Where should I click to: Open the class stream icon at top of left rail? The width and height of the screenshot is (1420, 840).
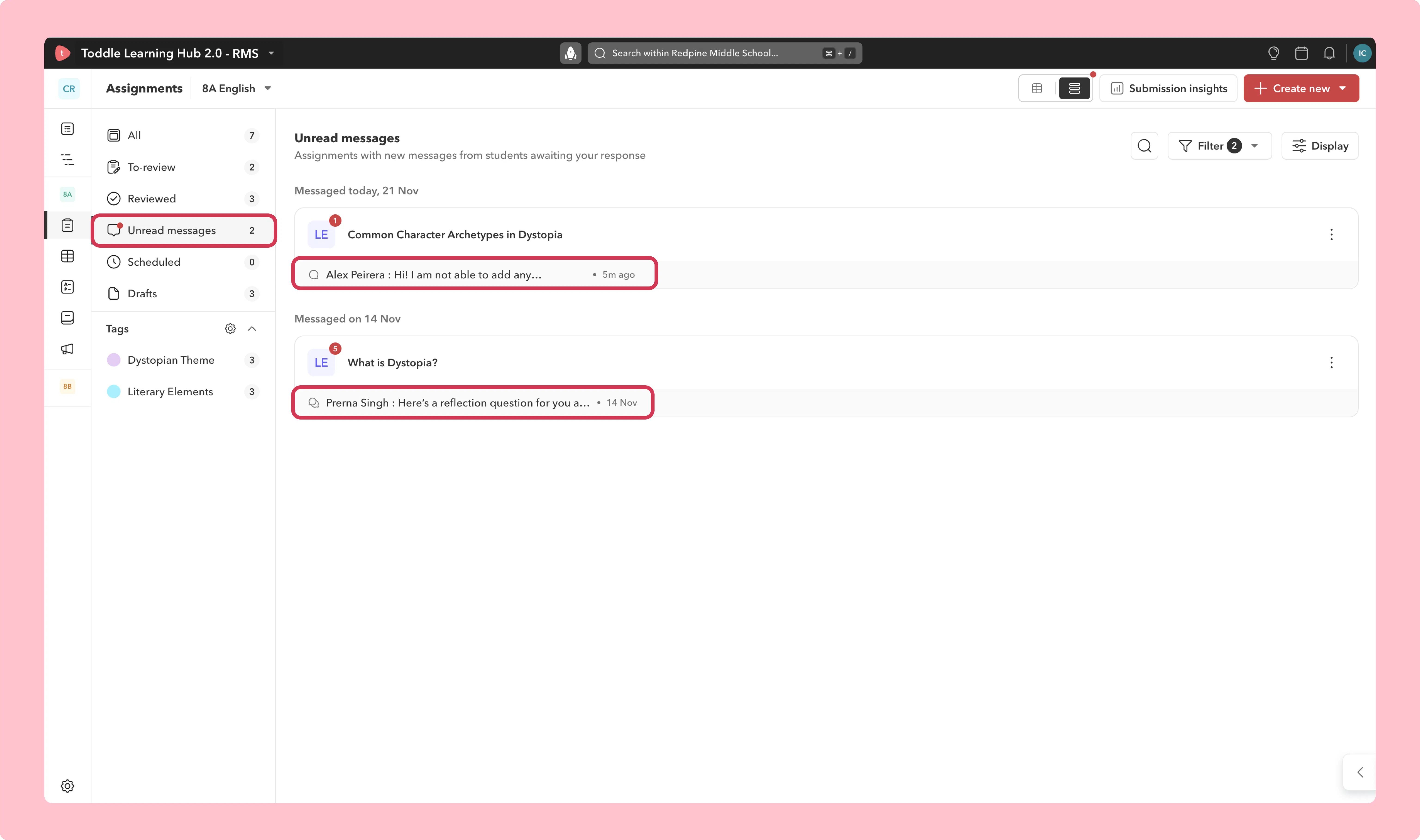pos(67,129)
